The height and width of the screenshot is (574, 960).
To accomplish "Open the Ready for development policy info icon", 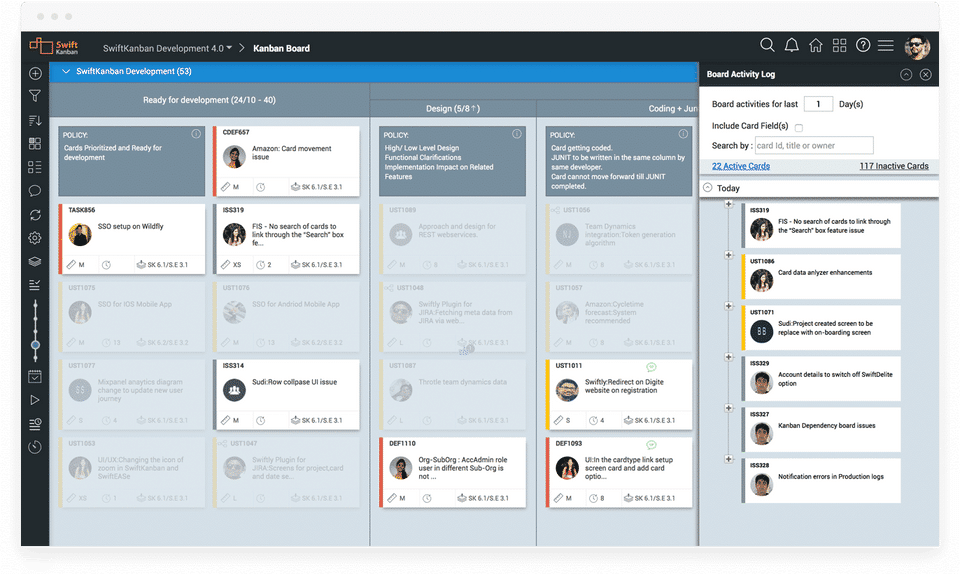I will 196,134.
